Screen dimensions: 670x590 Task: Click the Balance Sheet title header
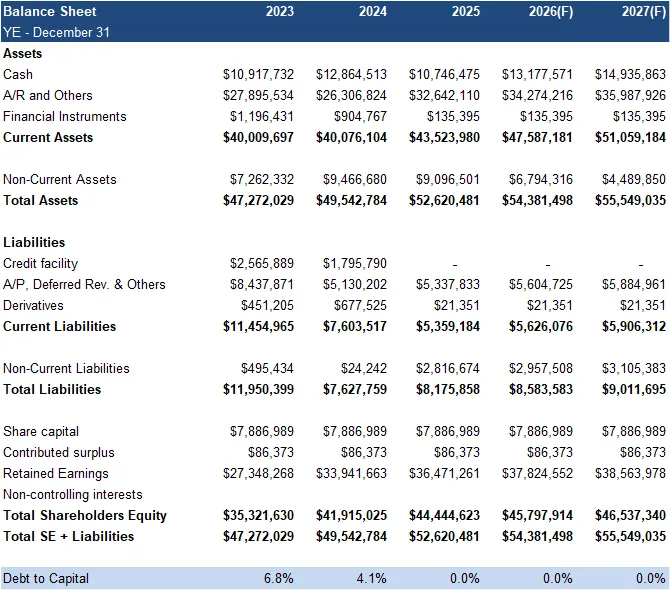click(50, 12)
